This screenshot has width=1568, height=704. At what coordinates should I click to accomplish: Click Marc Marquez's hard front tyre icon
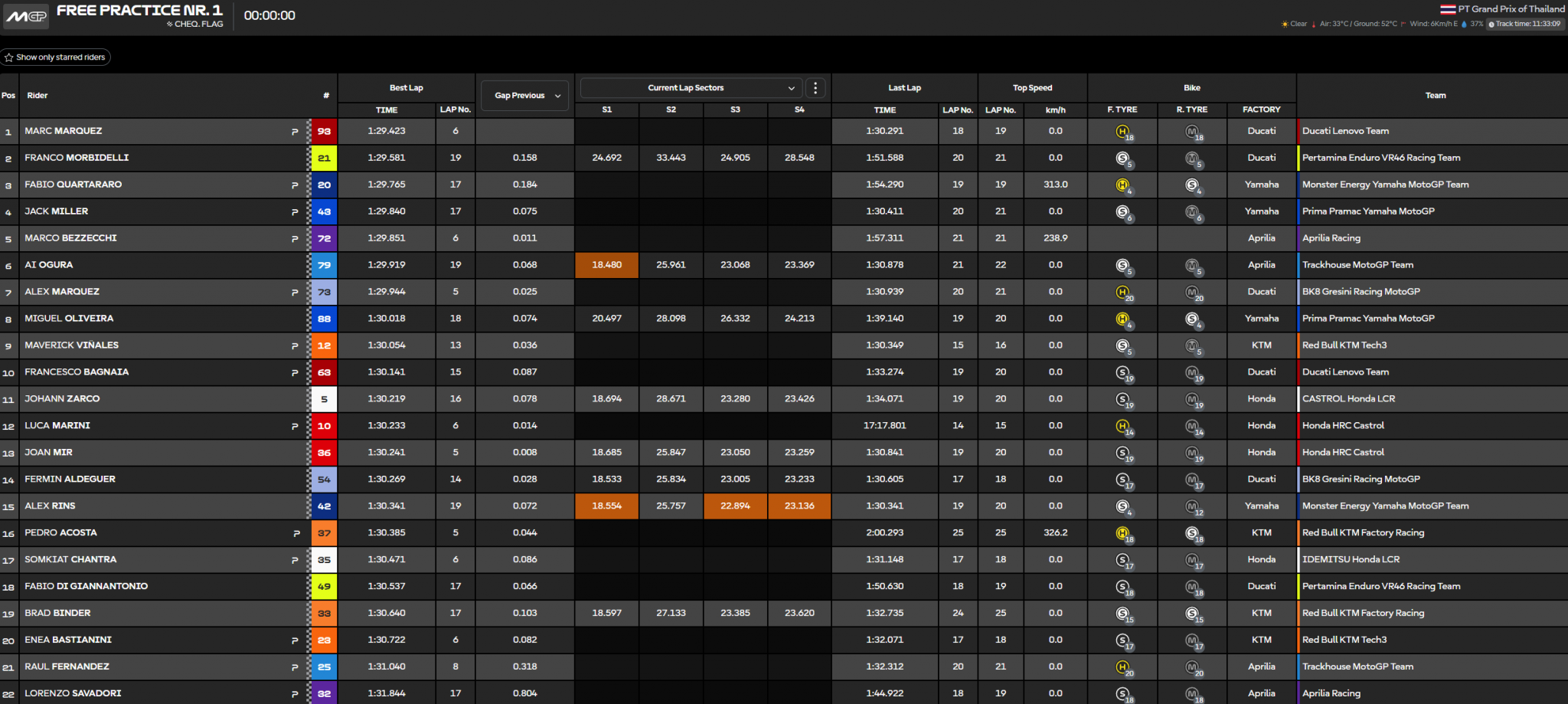(x=1122, y=131)
